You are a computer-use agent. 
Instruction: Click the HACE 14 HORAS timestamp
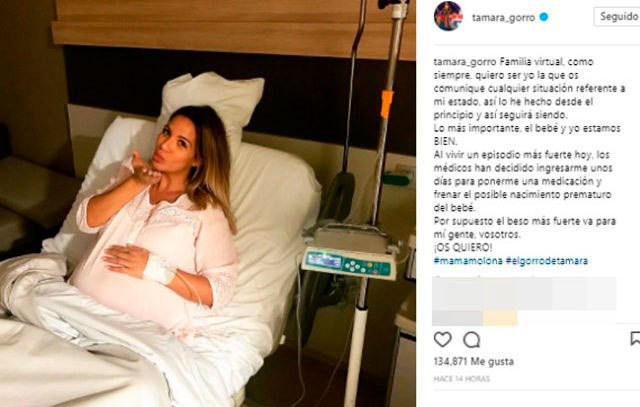[461, 379]
